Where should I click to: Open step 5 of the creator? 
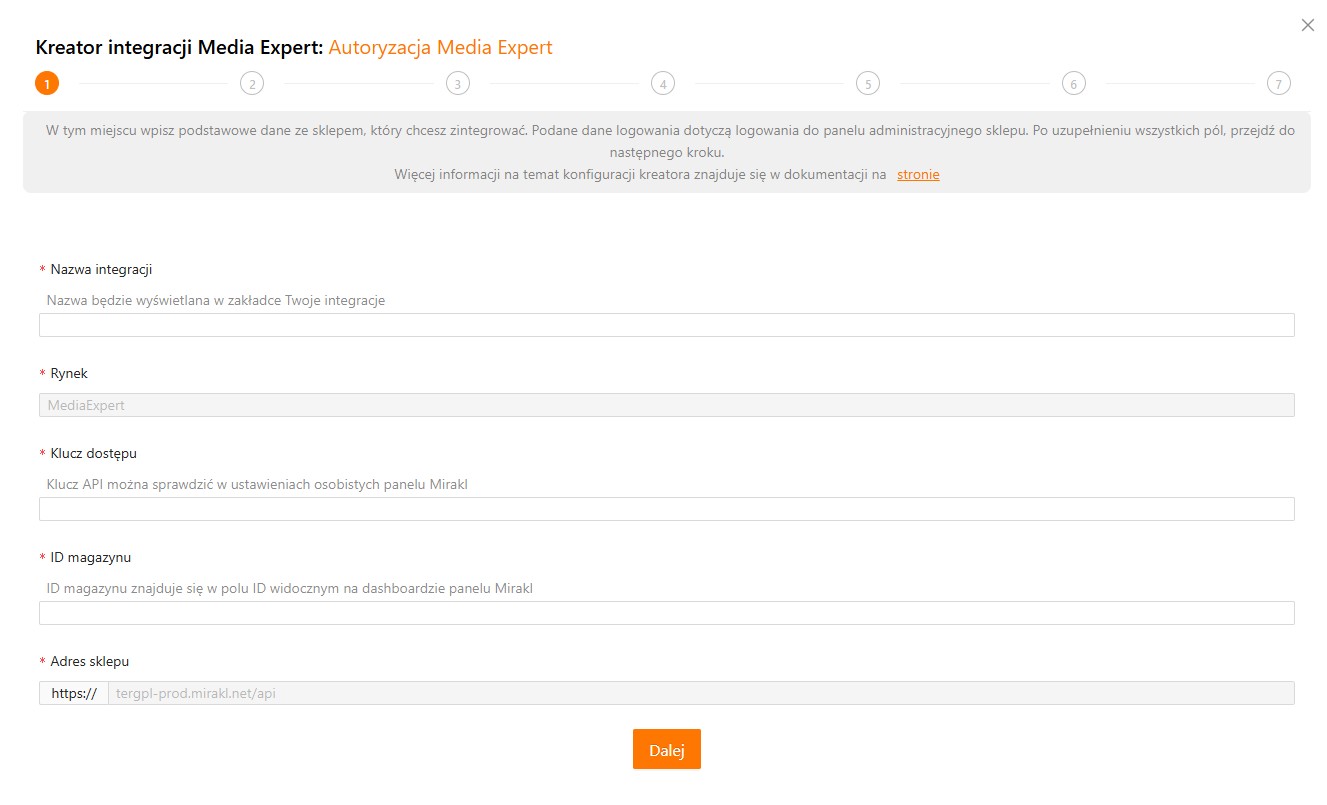click(x=868, y=84)
